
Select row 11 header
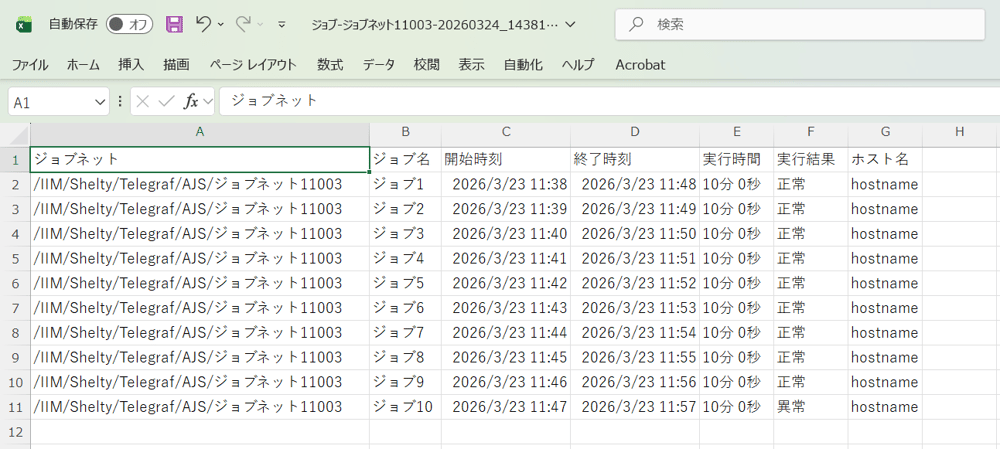pos(15,407)
